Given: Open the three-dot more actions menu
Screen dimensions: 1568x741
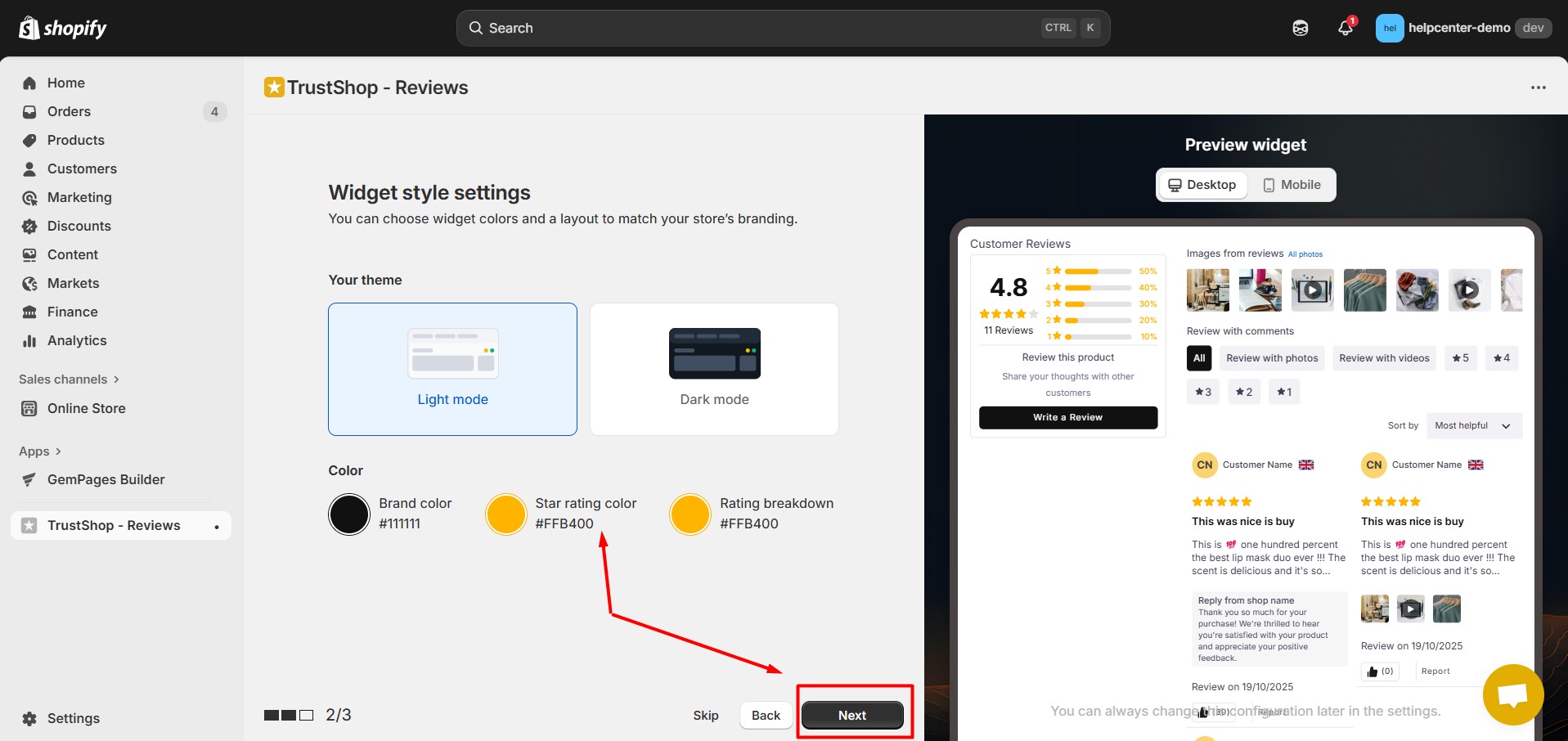Looking at the screenshot, I should 1538,88.
